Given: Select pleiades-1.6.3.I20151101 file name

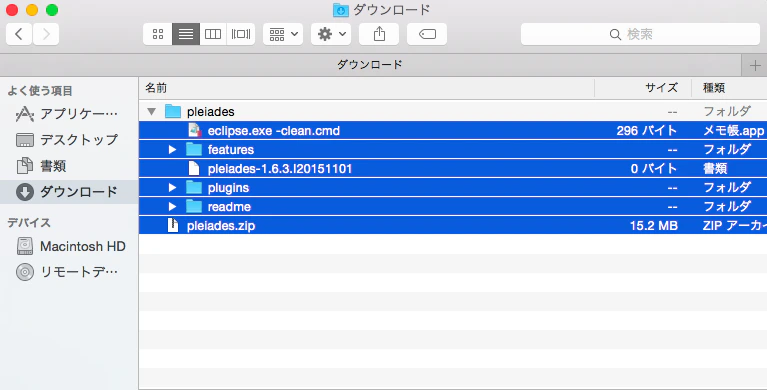Looking at the screenshot, I should tap(280, 169).
